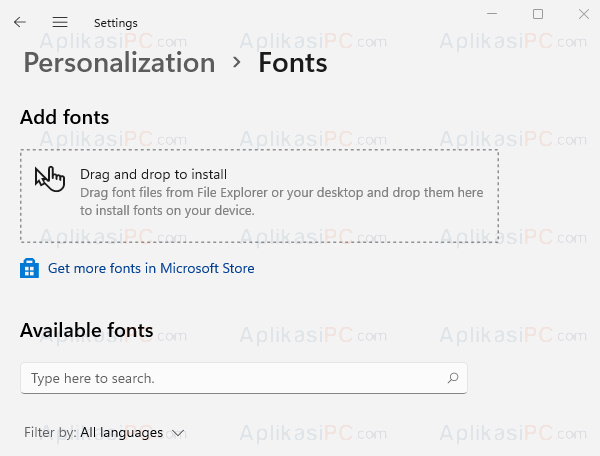Click the Available fonts heading

87,330
